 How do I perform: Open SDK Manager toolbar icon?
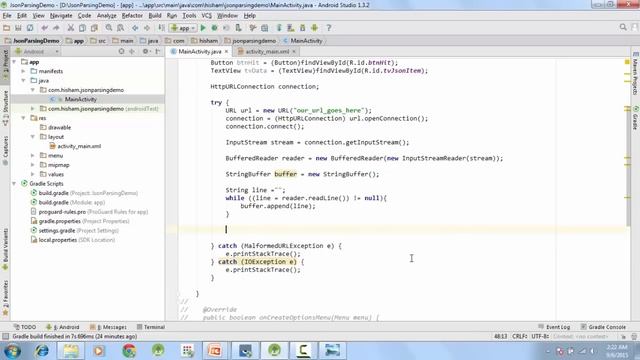[302, 28]
